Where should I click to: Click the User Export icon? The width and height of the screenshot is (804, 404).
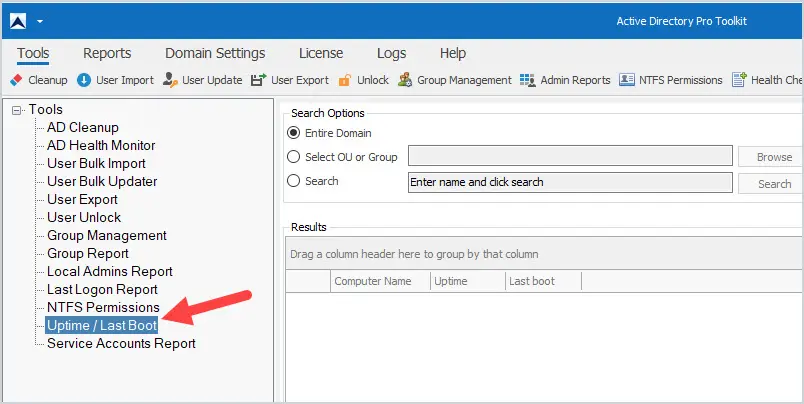(258, 80)
